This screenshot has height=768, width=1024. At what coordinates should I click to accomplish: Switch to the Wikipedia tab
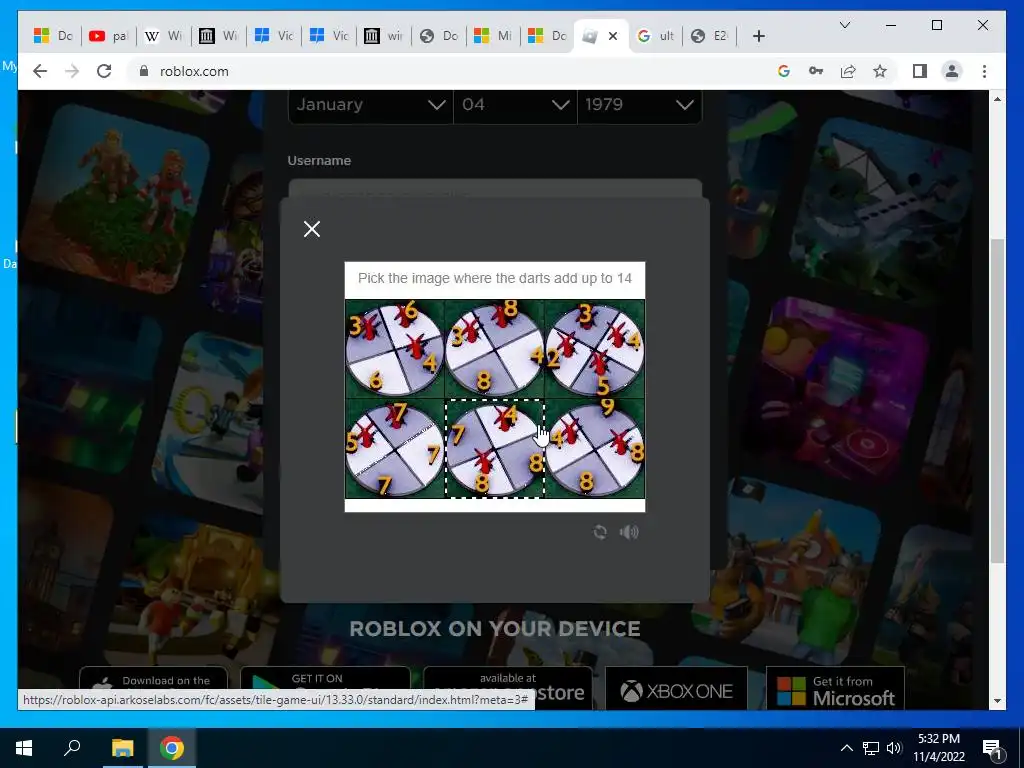[164, 36]
